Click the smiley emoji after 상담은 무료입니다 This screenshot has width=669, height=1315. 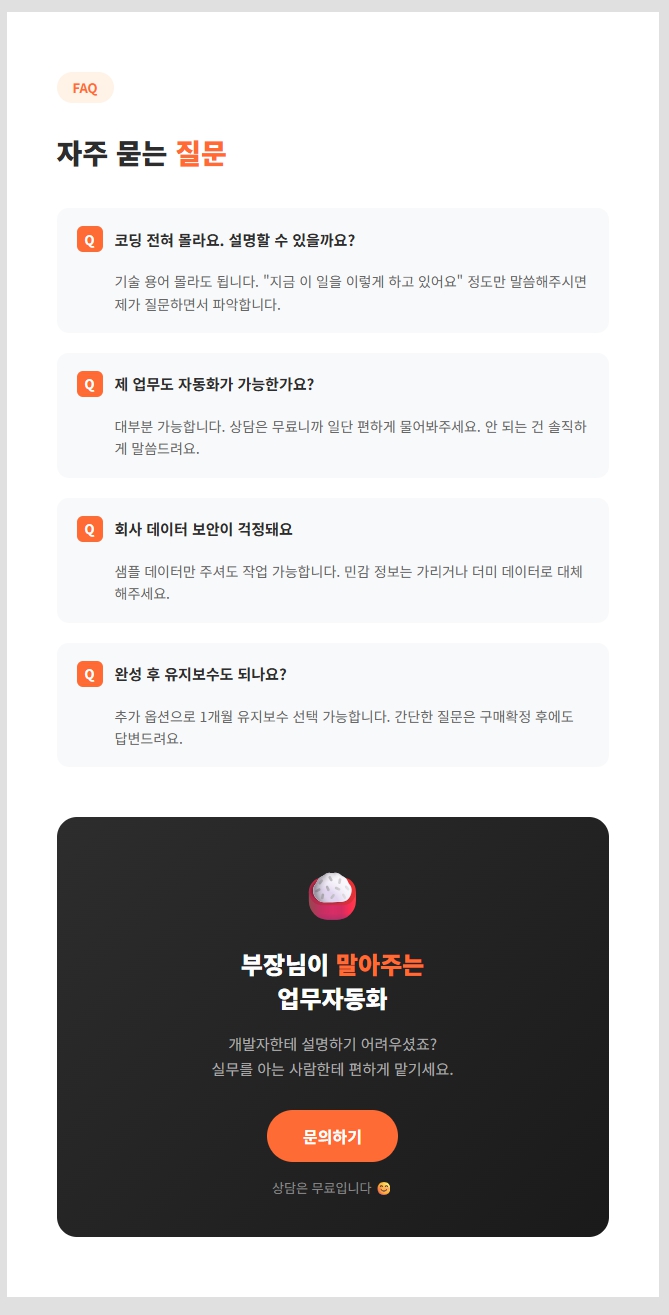[x=384, y=1188]
